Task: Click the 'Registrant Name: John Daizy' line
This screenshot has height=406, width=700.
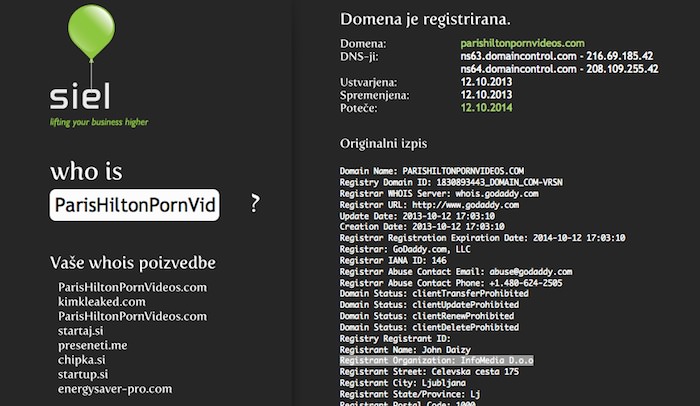Action: point(405,350)
